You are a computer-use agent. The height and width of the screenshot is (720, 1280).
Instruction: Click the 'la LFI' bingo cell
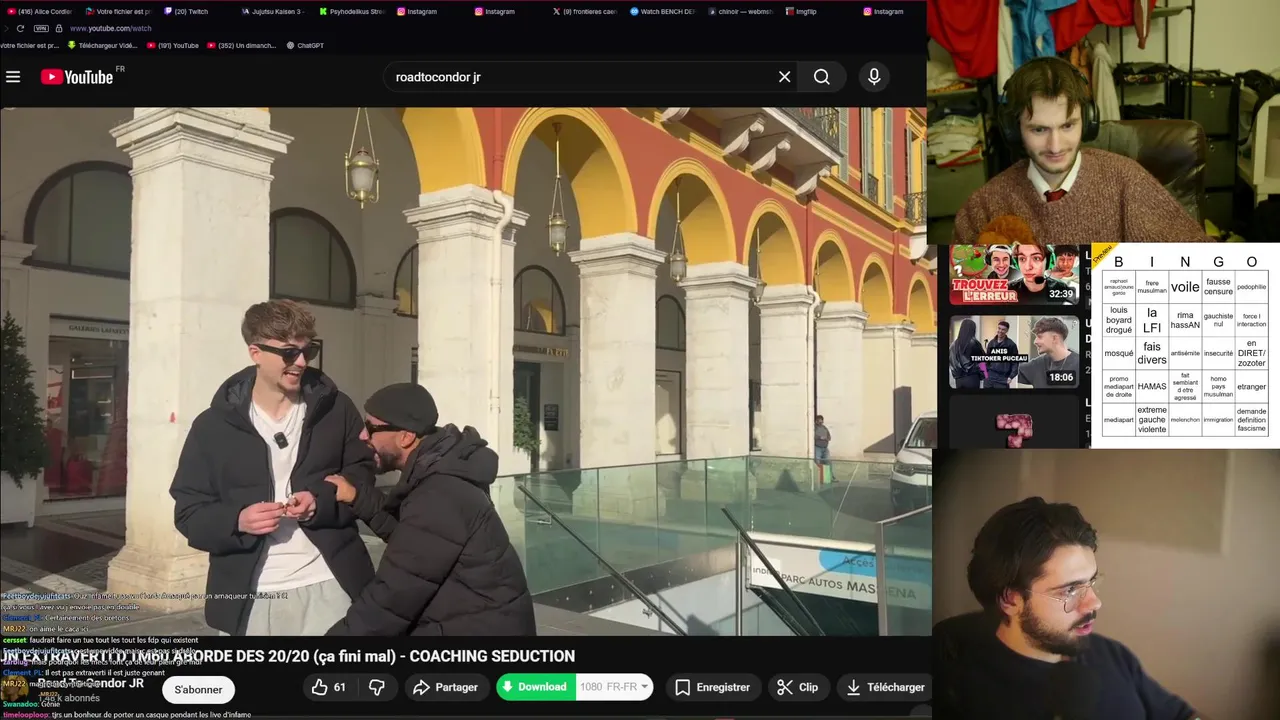tap(1152, 320)
